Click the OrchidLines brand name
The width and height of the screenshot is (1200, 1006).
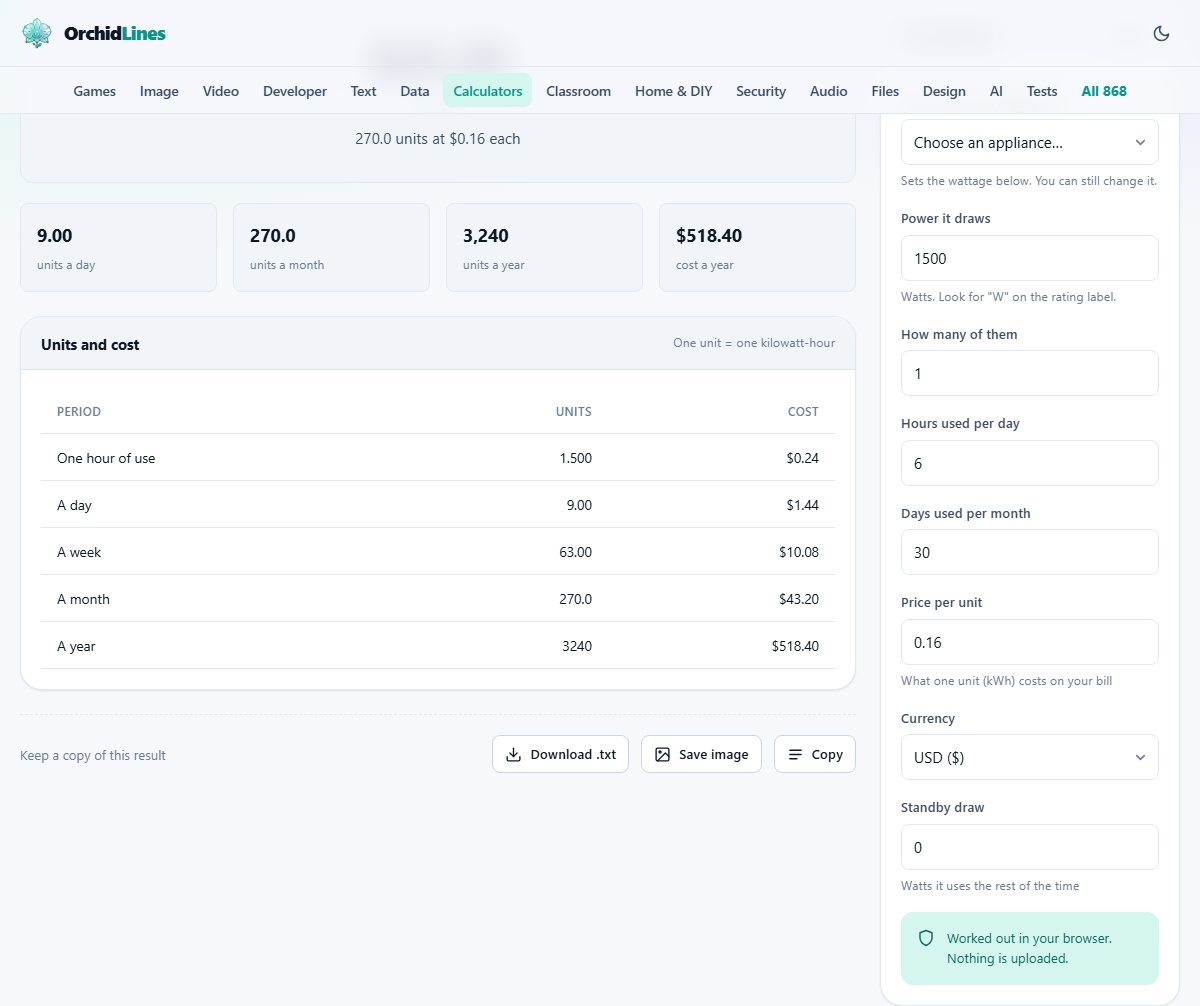[x=115, y=33]
